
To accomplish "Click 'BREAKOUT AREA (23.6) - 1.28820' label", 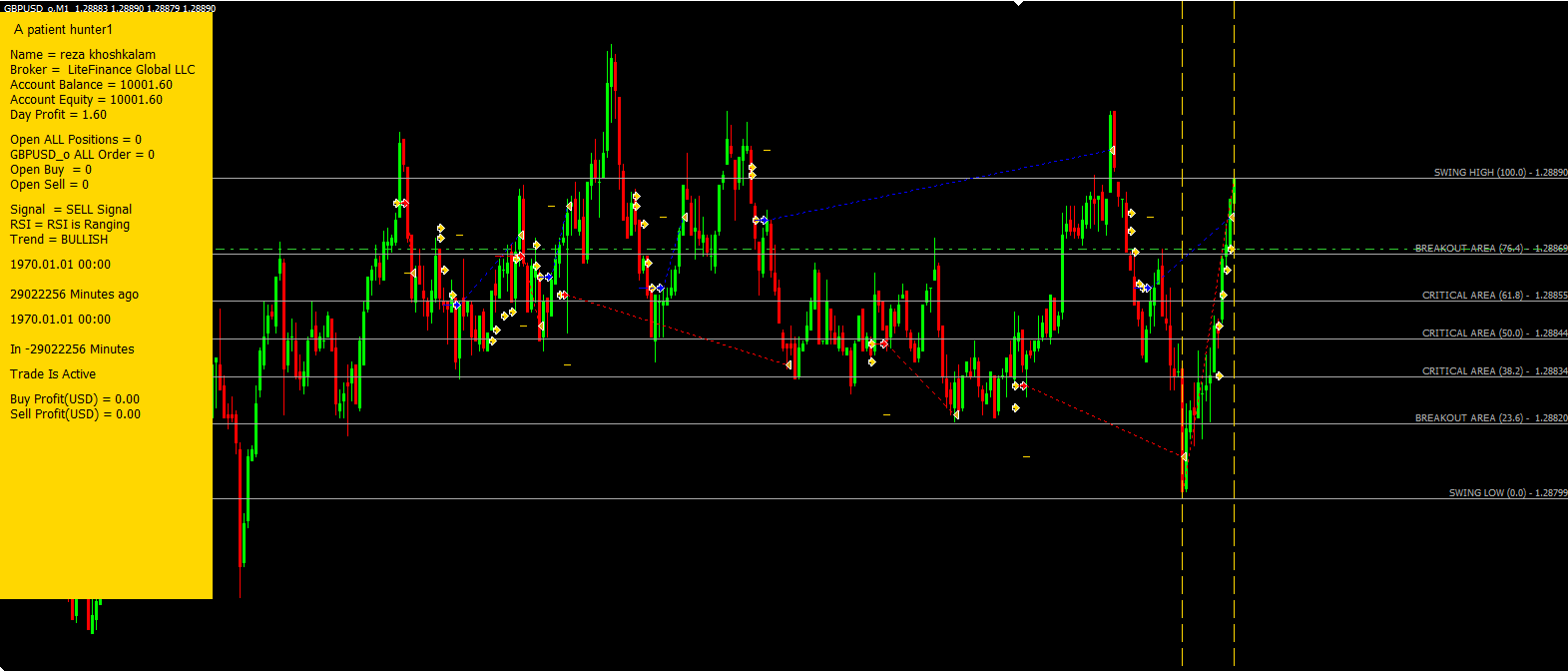I will click(x=1491, y=418).
